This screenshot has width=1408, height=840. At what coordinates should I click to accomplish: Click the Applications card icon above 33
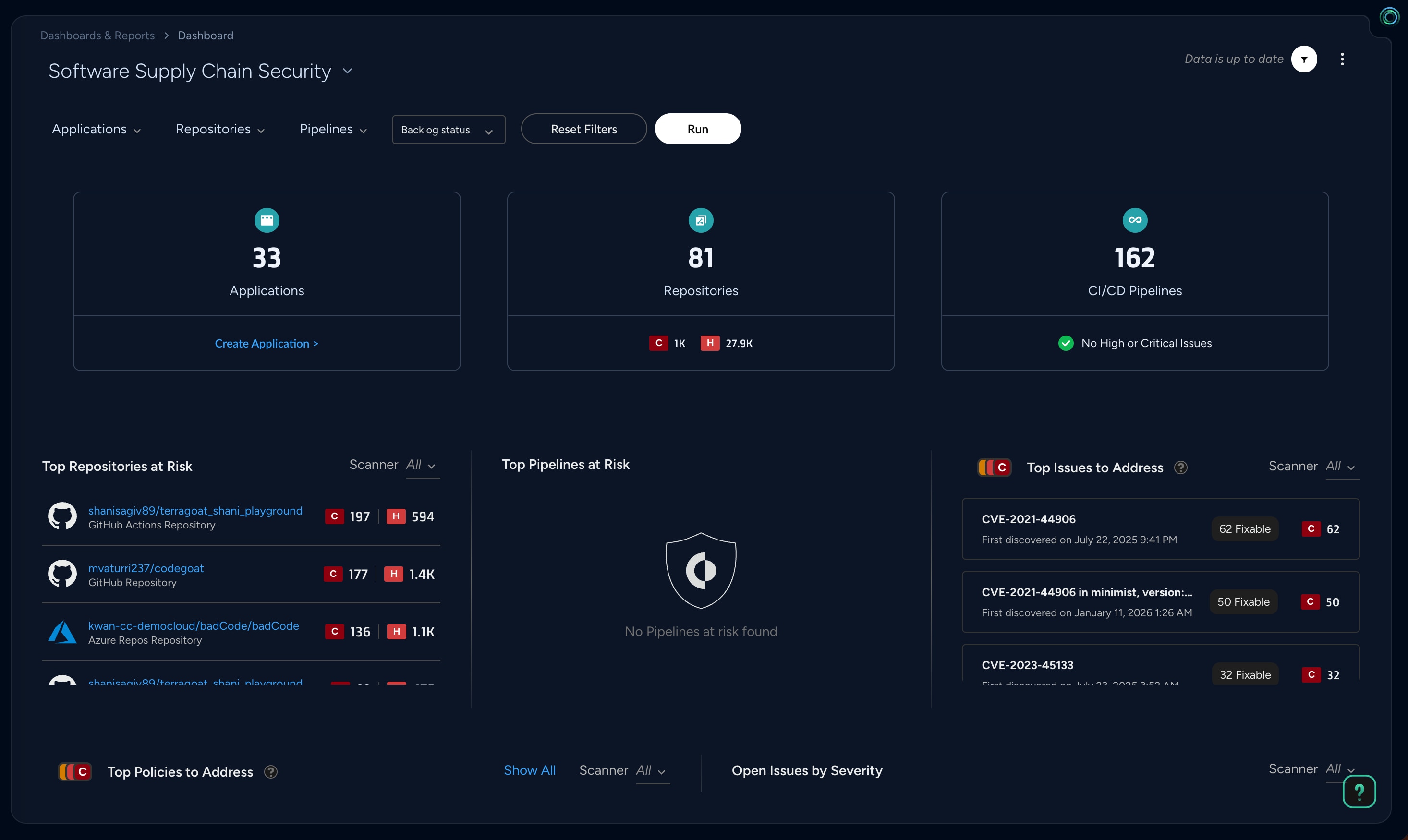coord(267,220)
